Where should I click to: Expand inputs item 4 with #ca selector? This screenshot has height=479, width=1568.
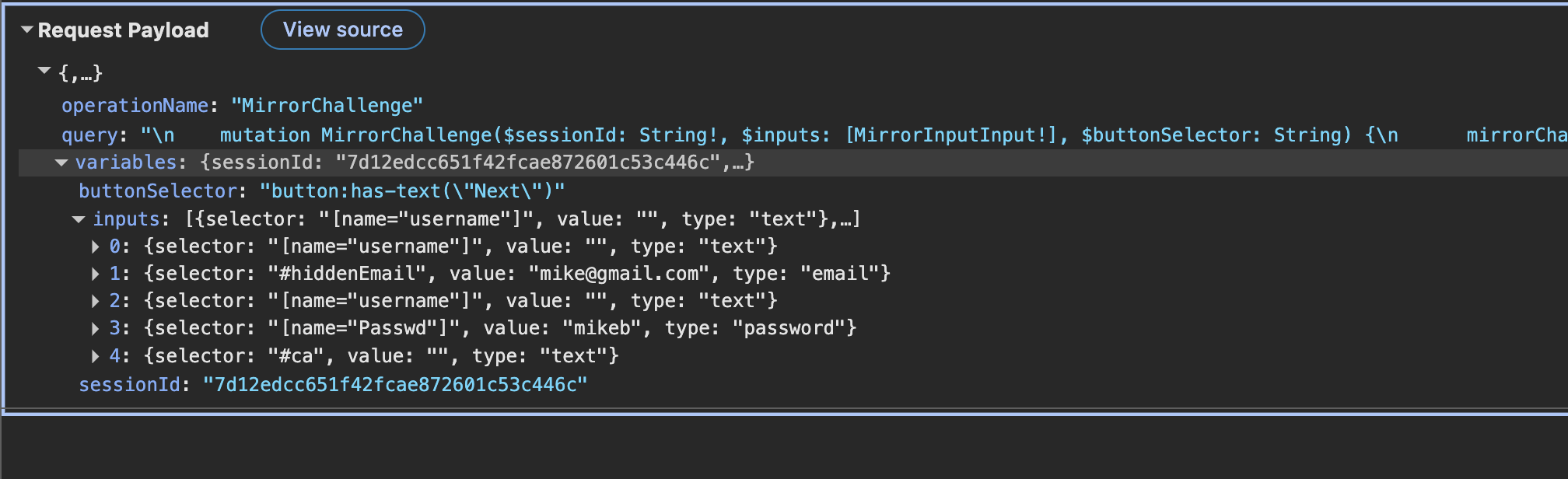96,356
